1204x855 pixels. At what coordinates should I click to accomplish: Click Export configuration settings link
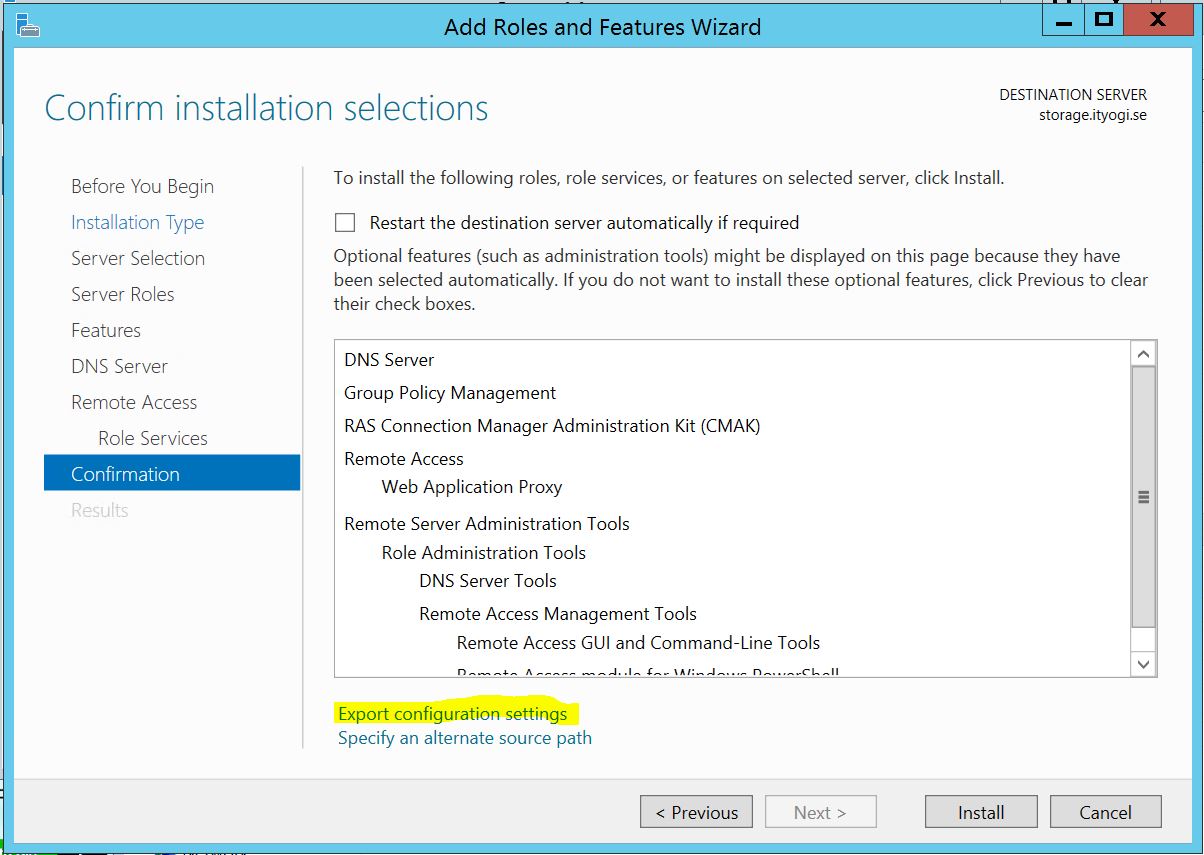pyautogui.click(x=452, y=714)
